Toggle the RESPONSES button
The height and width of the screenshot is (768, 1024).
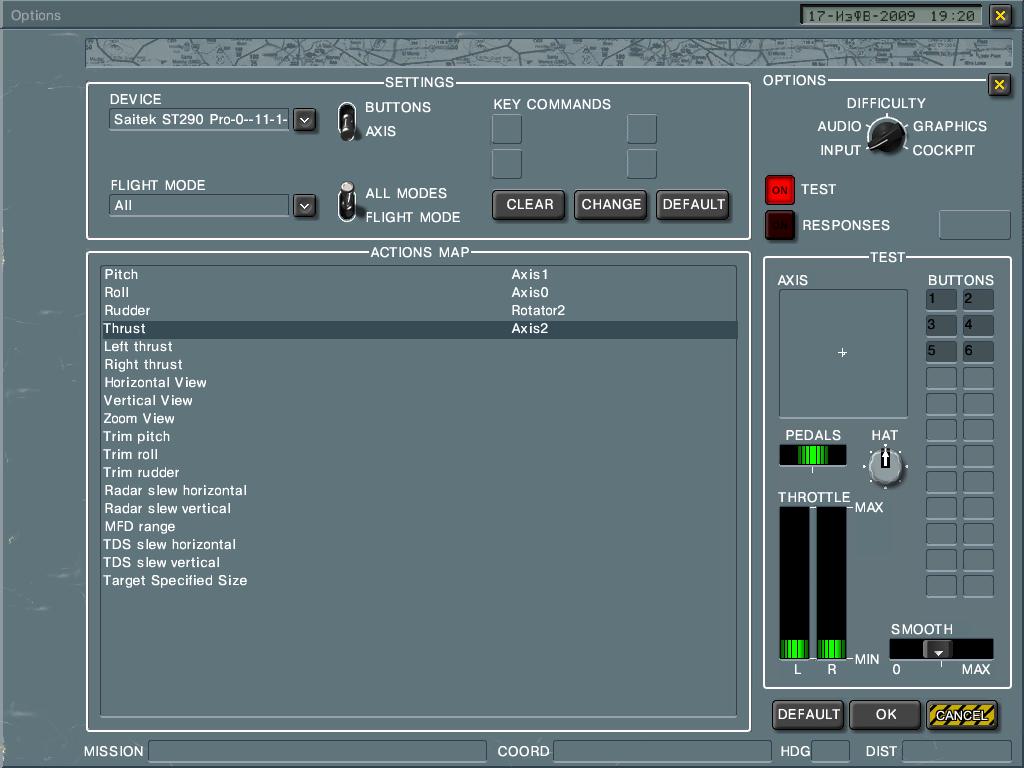(780, 225)
